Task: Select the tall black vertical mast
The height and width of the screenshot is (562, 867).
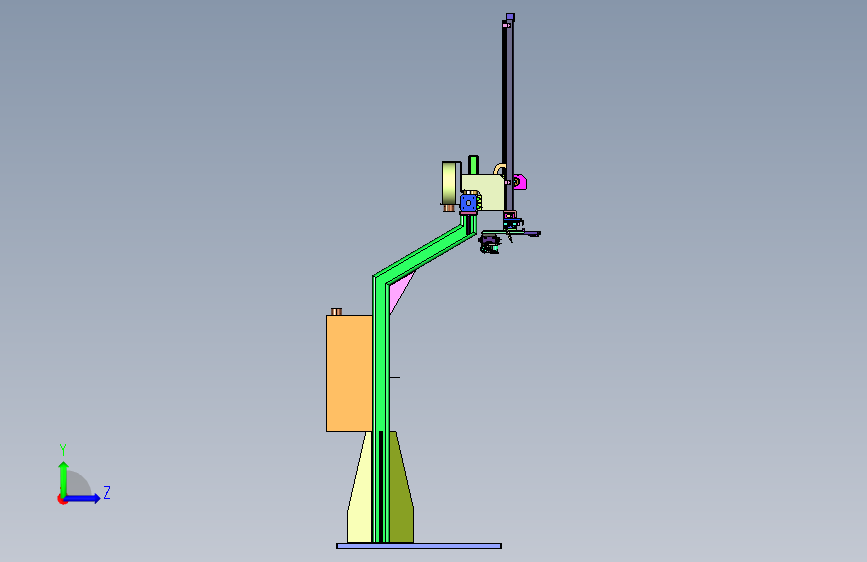Action: click(508, 116)
